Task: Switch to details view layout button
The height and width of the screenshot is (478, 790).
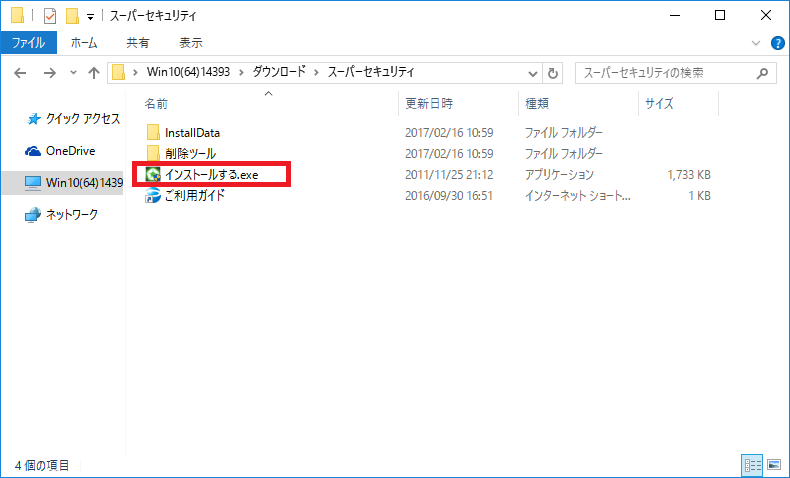Action: (753, 464)
